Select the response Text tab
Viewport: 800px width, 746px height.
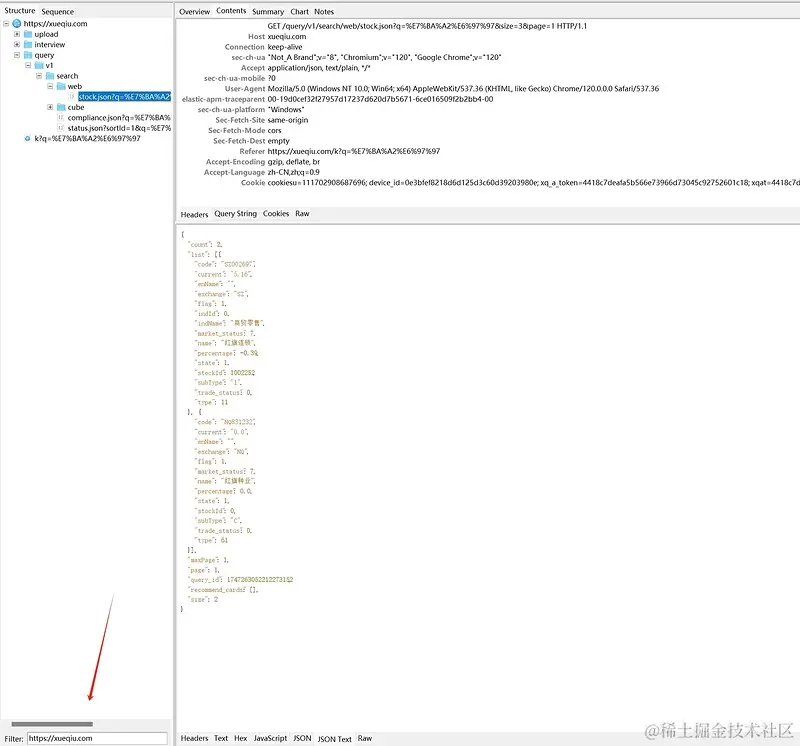coord(221,738)
